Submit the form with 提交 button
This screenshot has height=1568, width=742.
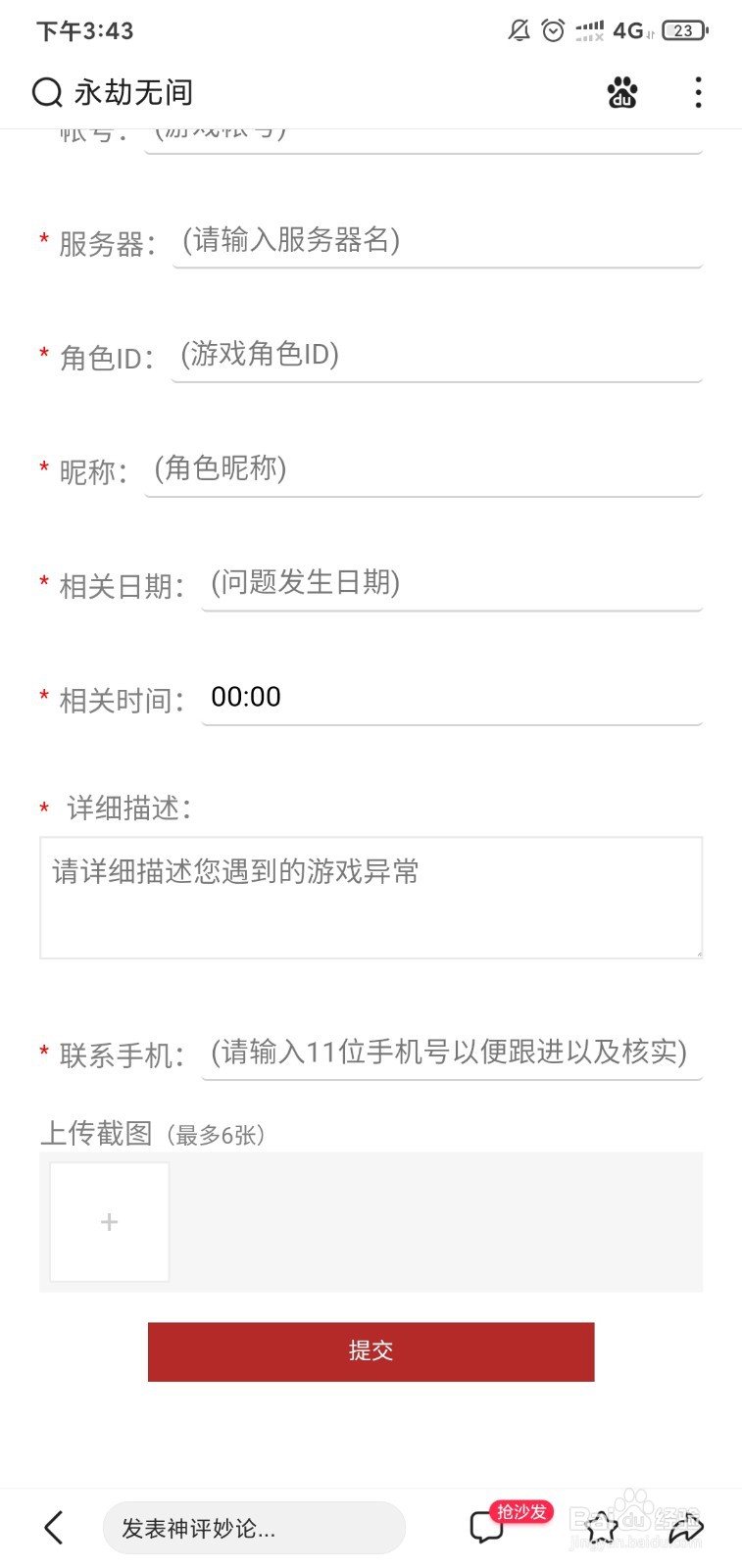coord(371,1351)
